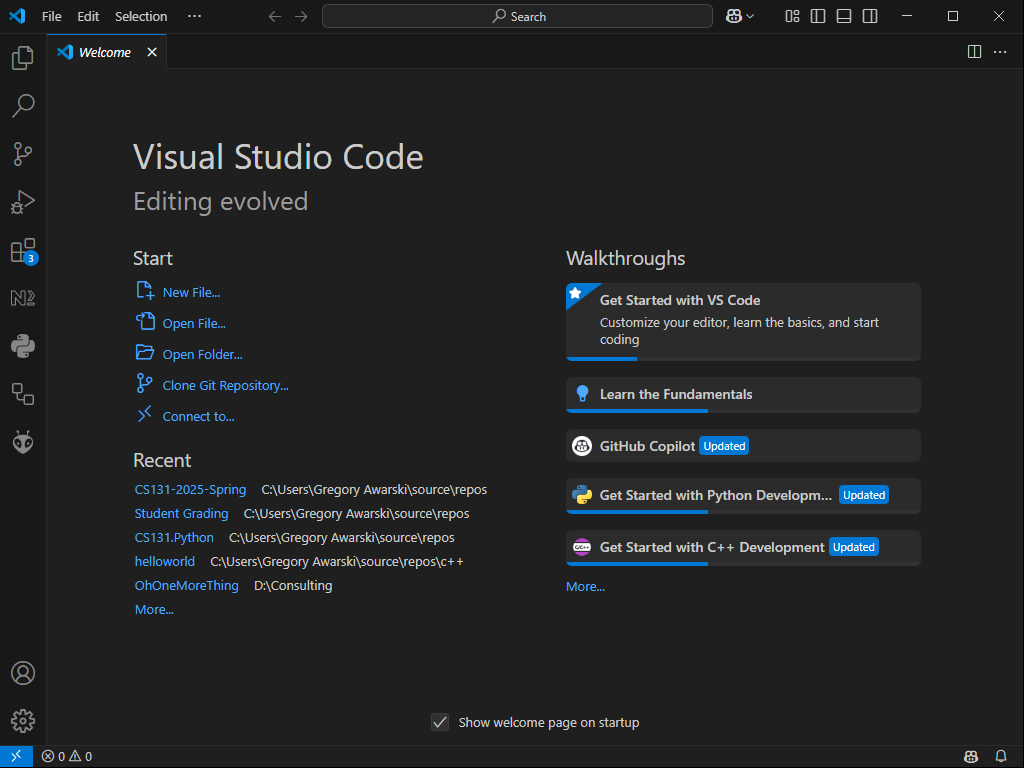Screen dimensions: 1024x768
Task: Toggle the bottom Panel visibility
Action: [x=844, y=16]
